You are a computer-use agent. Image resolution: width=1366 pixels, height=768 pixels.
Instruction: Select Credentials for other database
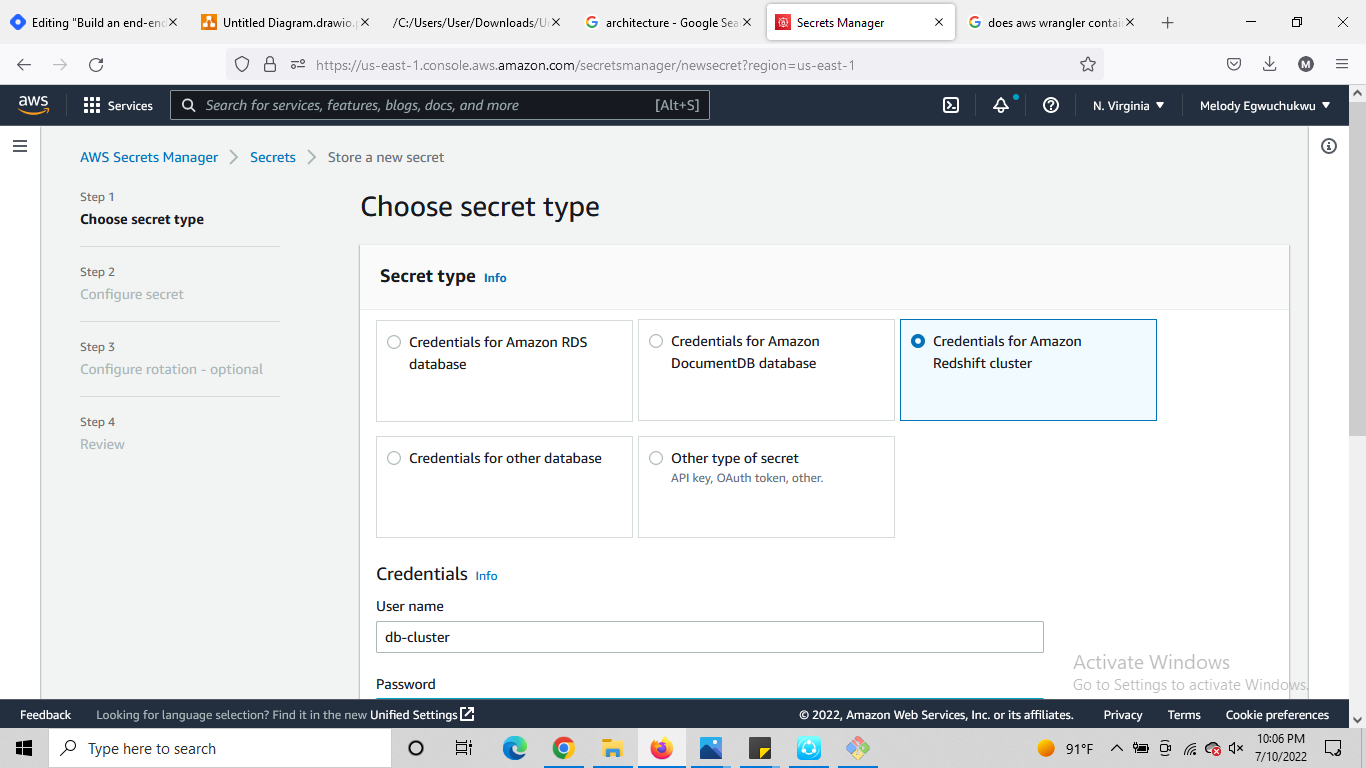click(x=504, y=487)
